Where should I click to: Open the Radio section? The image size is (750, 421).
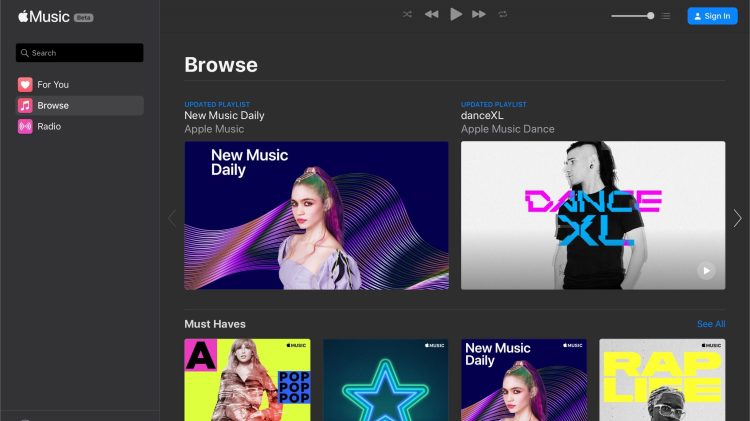tap(79, 126)
